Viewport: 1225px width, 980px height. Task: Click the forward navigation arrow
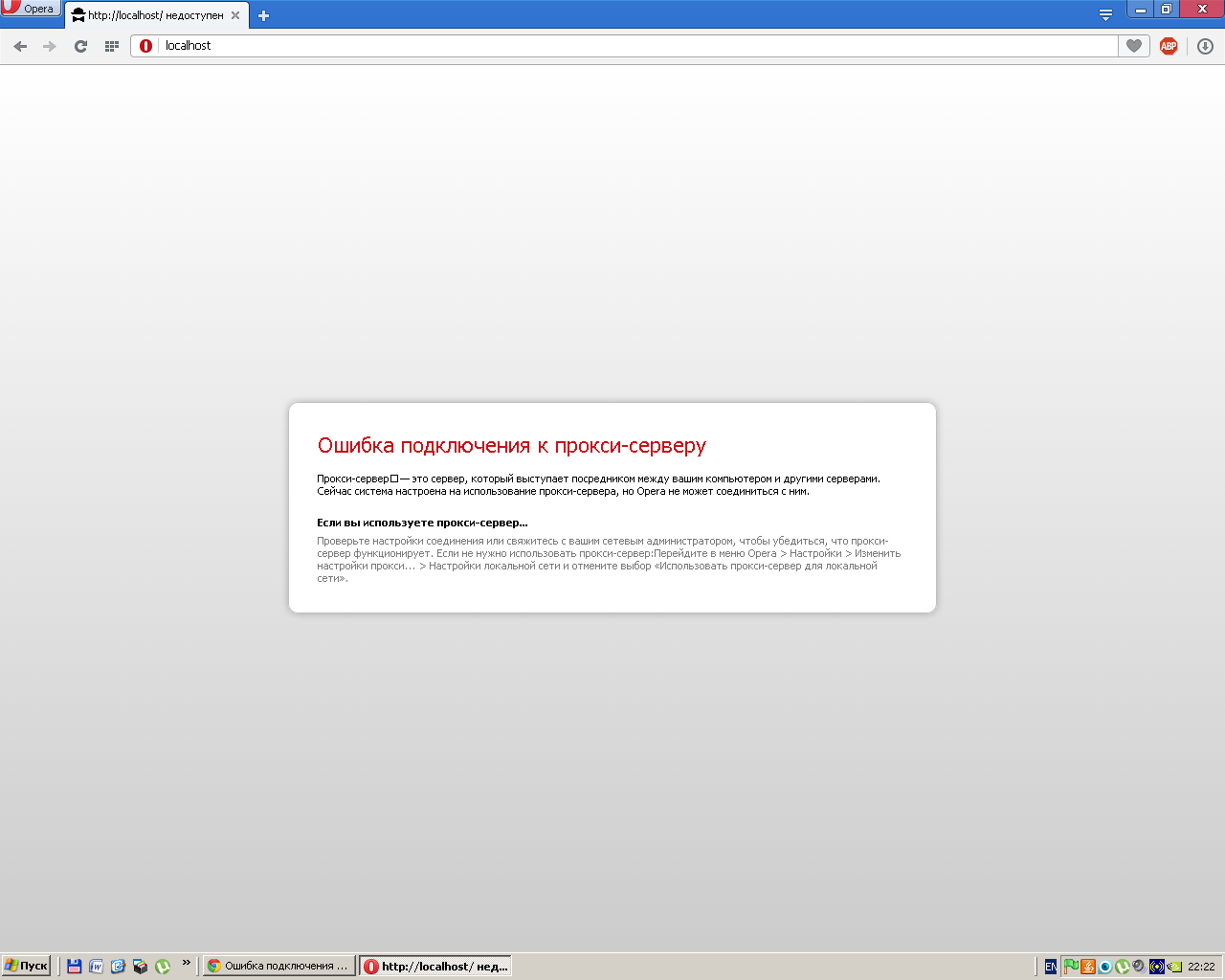pyautogui.click(x=50, y=46)
